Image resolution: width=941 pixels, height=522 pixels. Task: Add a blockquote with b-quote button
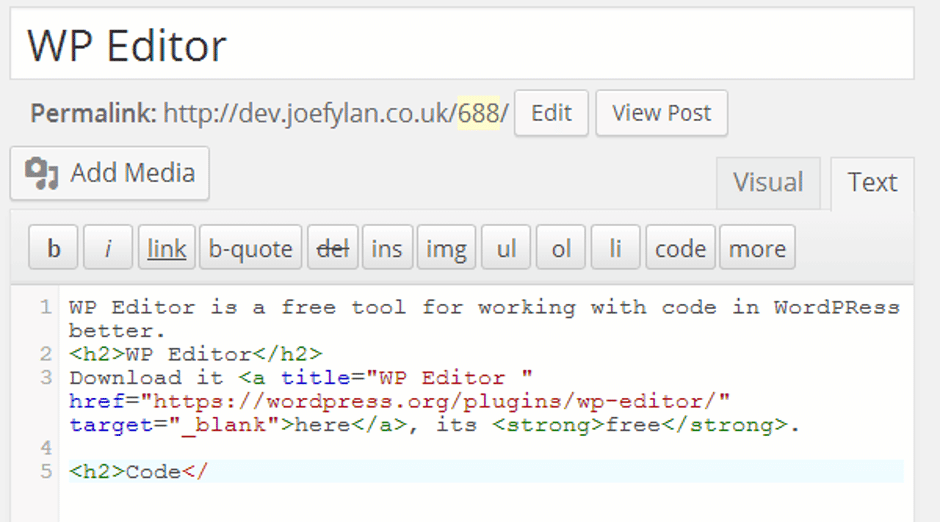[250, 247]
